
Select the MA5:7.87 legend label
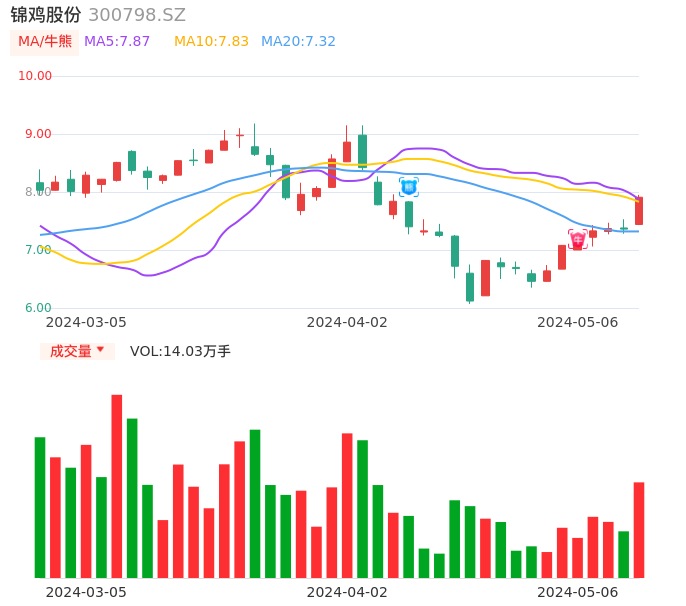click(117, 42)
